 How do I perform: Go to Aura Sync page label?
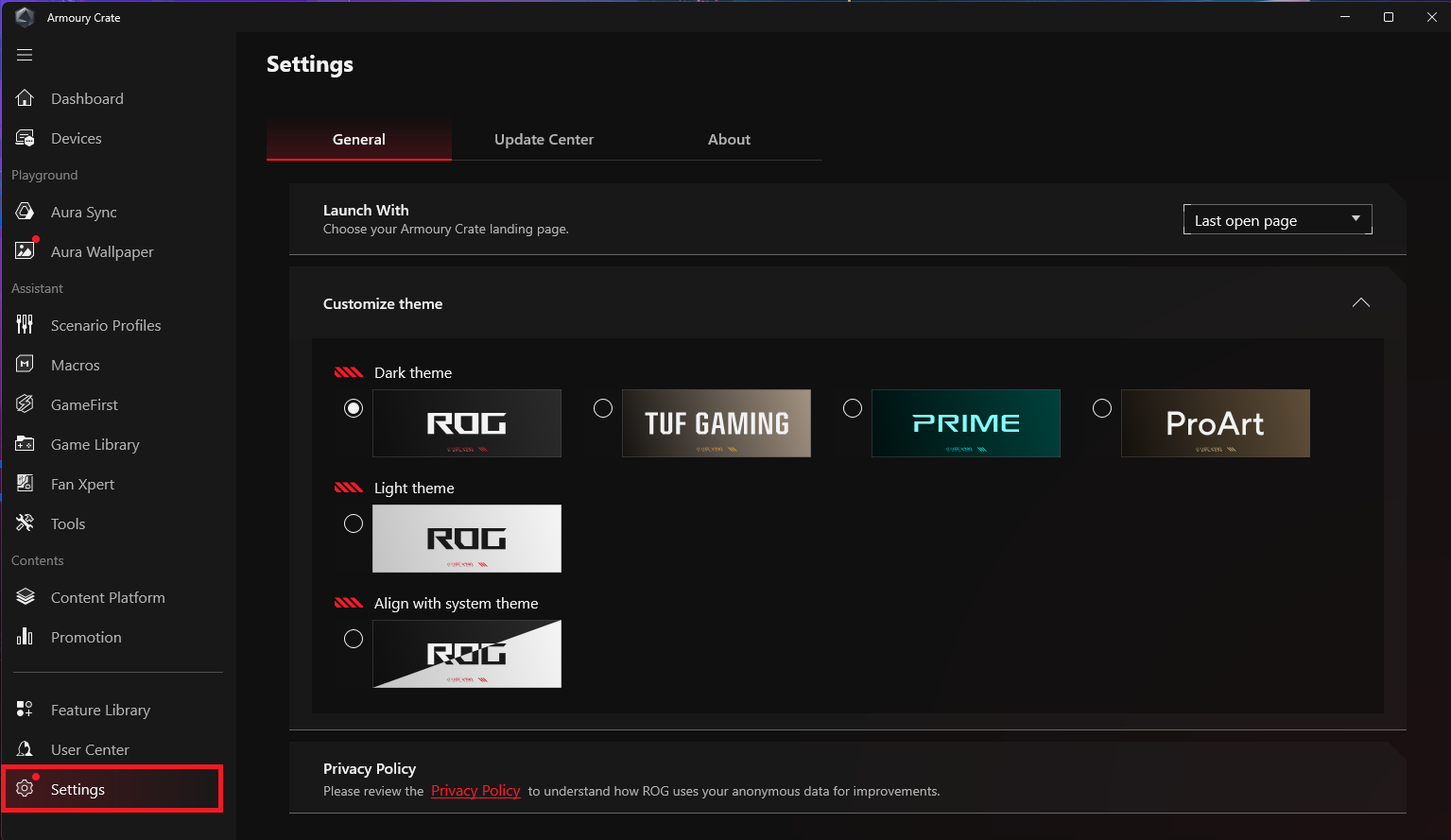point(84,213)
